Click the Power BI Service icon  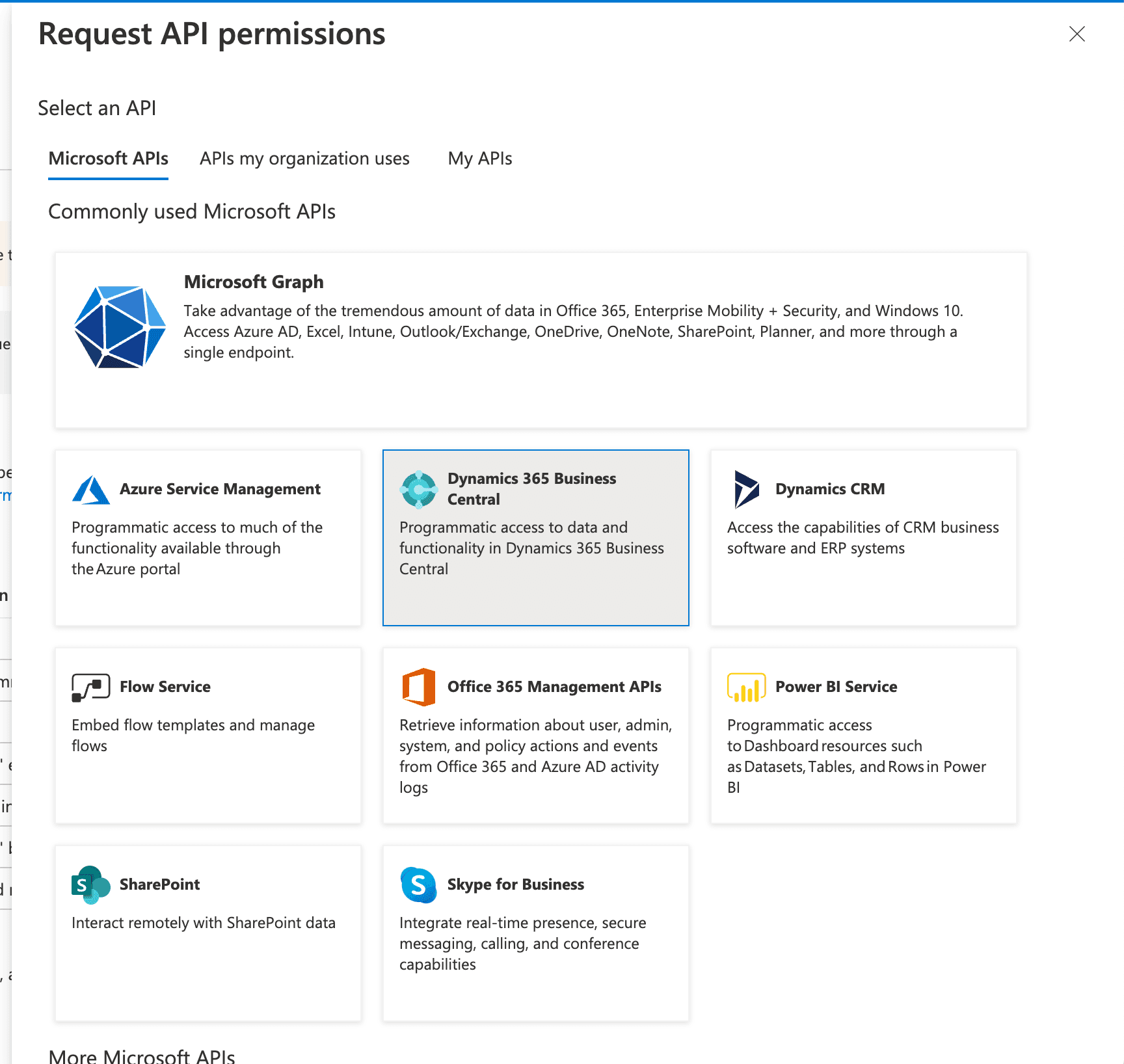point(745,686)
